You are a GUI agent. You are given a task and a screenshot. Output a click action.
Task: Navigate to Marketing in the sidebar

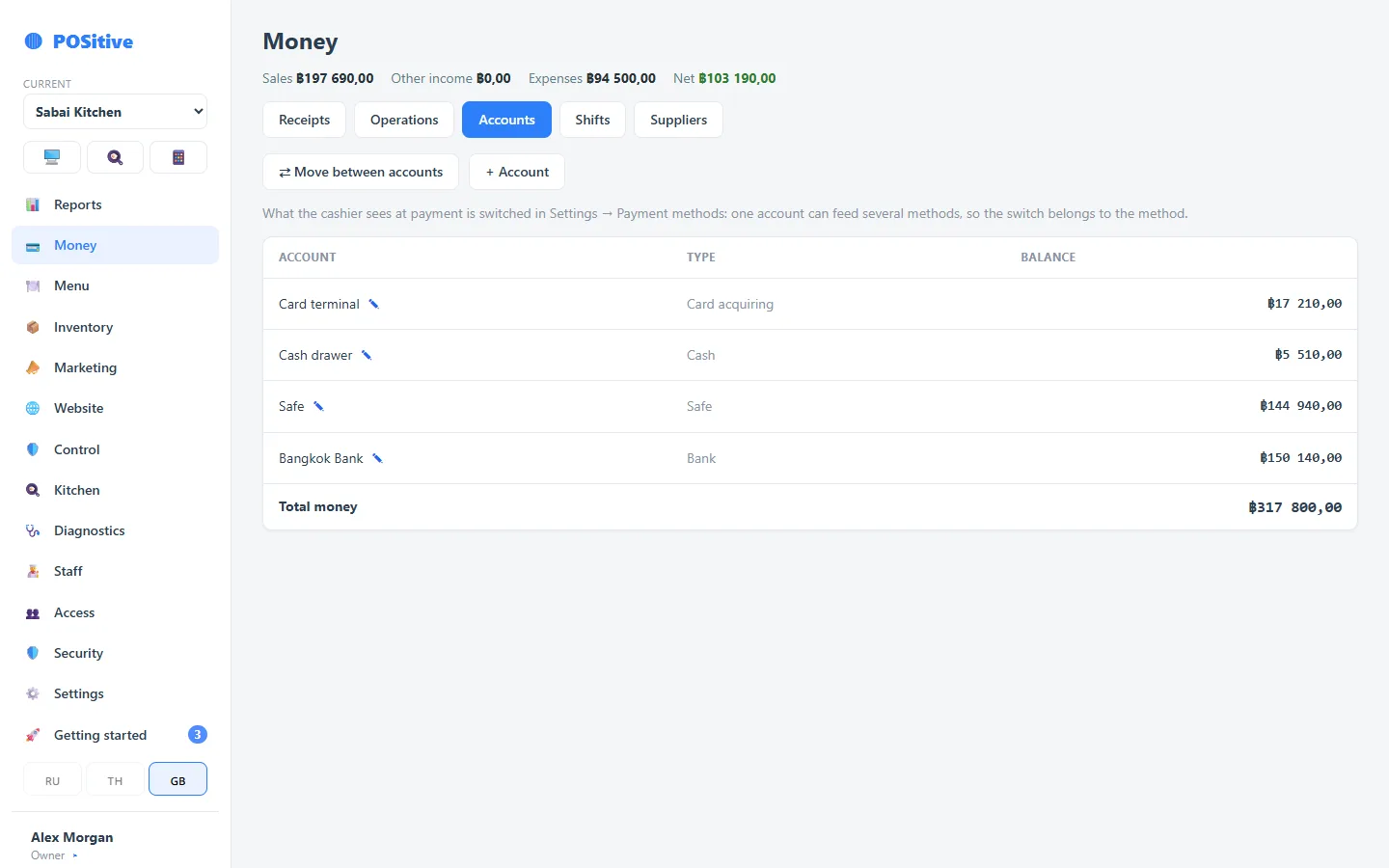point(116,367)
